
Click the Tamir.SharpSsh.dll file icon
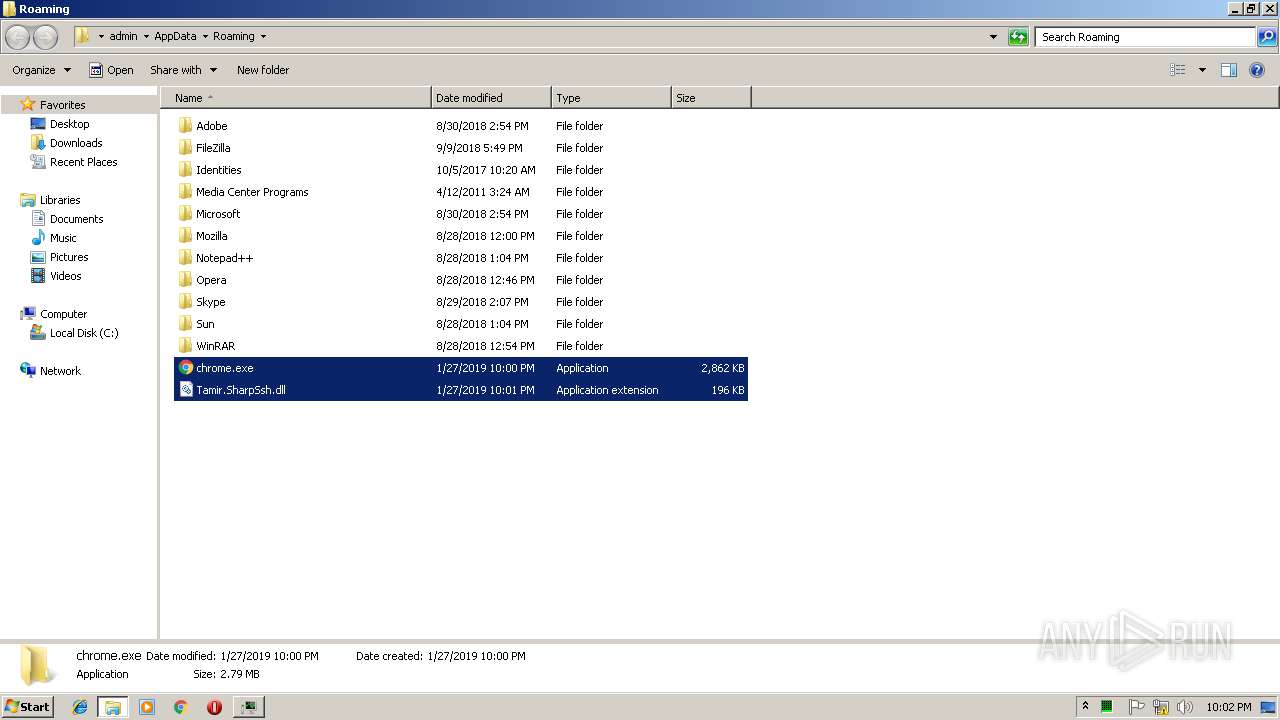[186, 390]
